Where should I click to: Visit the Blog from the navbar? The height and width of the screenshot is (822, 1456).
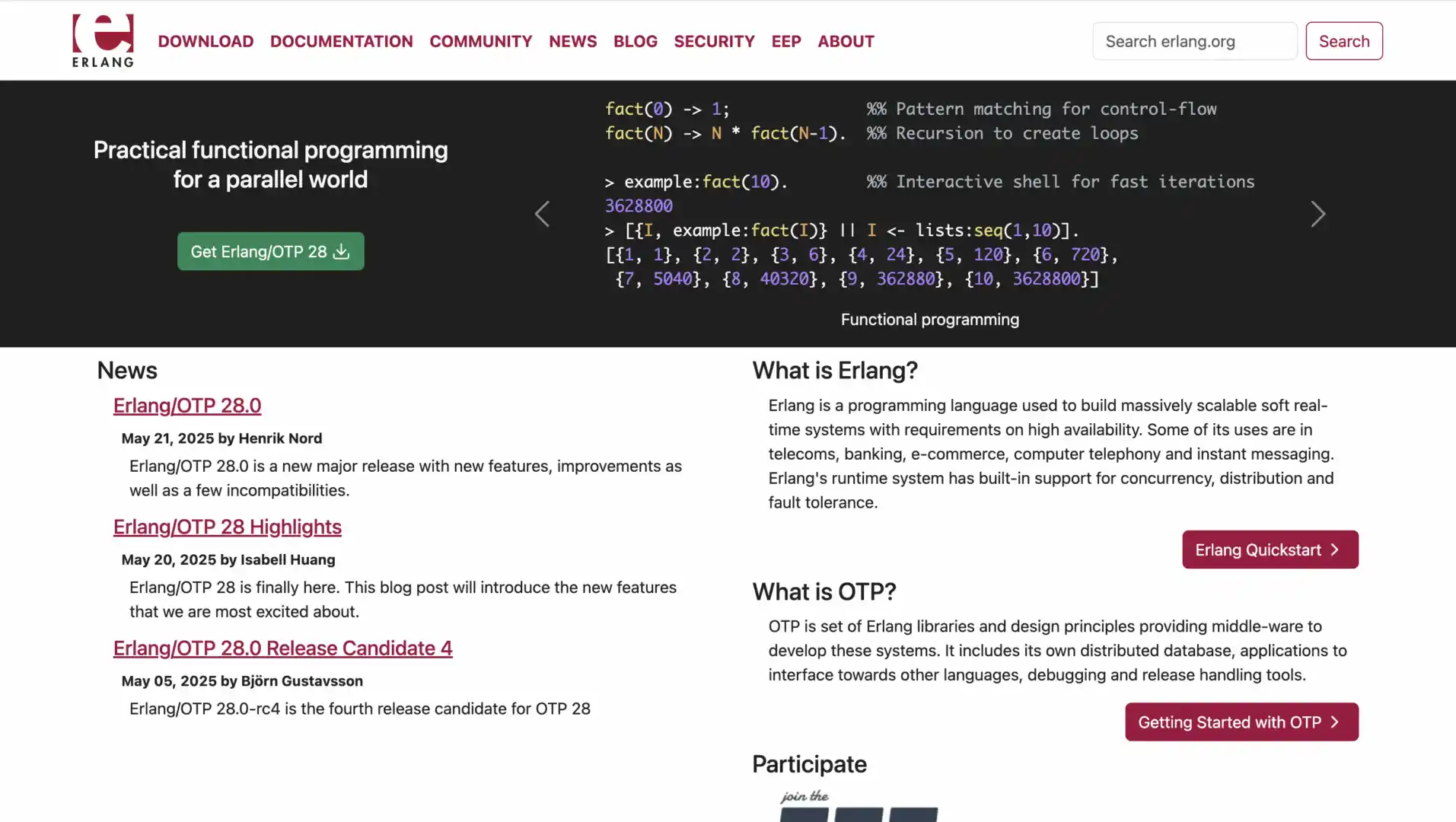(635, 41)
